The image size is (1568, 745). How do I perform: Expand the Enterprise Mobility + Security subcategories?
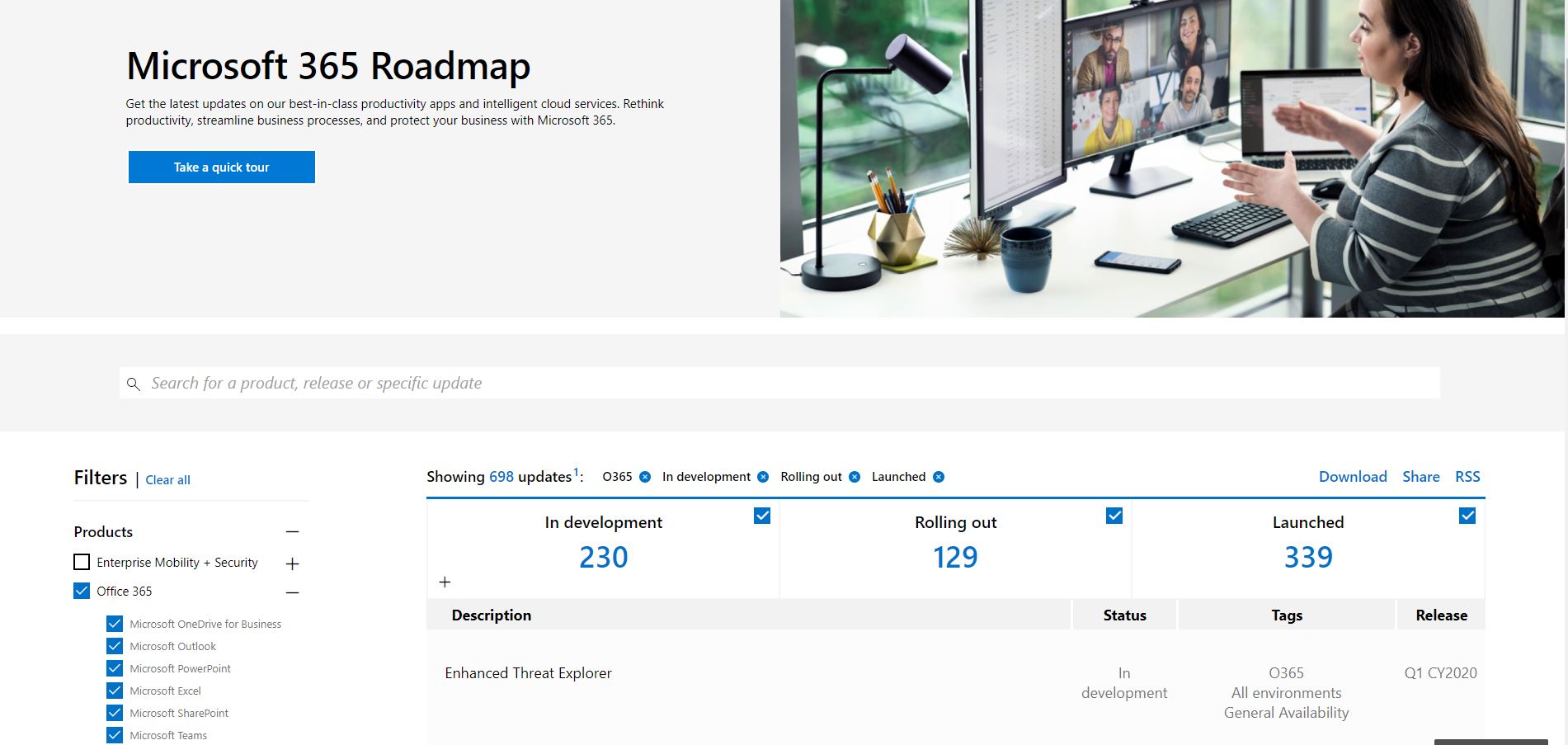pyautogui.click(x=291, y=563)
